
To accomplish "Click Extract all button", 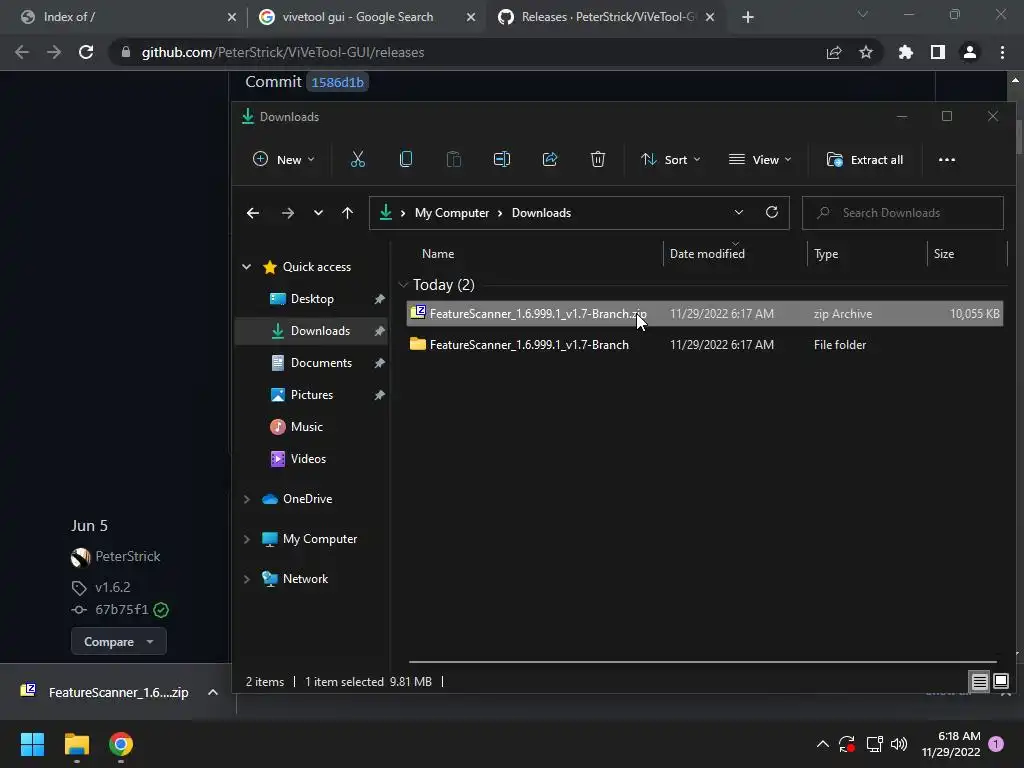I will [x=865, y=159].
